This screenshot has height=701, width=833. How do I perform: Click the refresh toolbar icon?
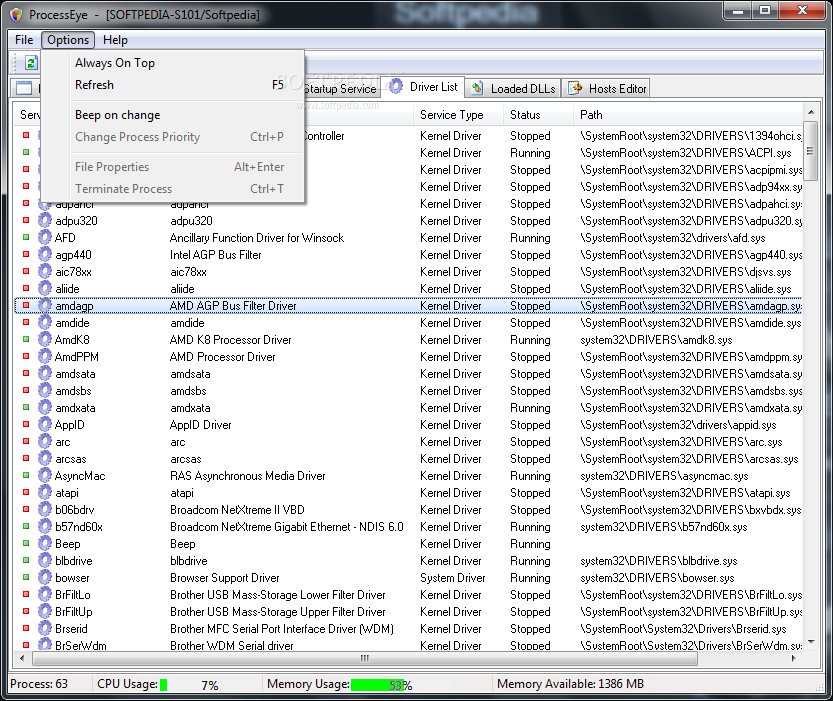click(x=31, y=63)
